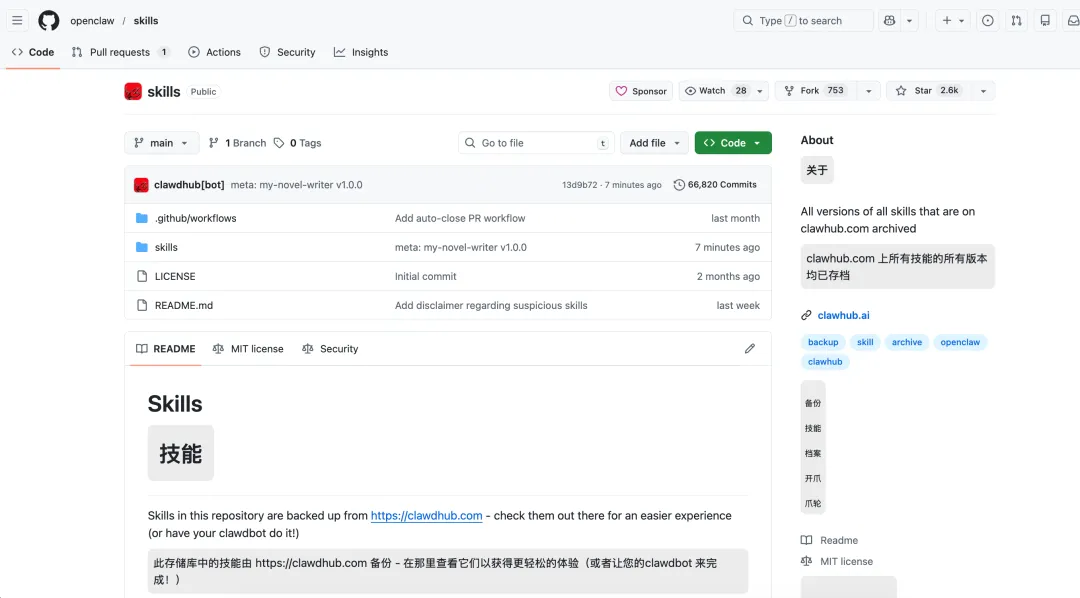Image resolution: width=1080 pixels, height=598 pixels.
Task: Click the edit README pencil icon
Action: pos(750,349)
